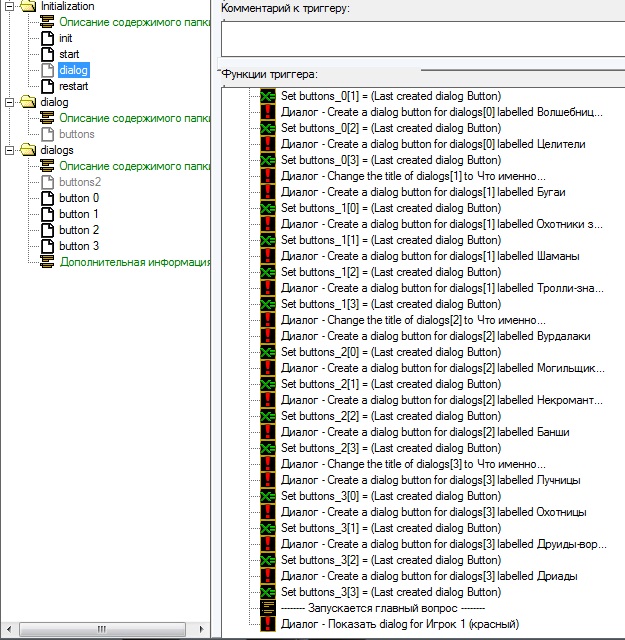Click the comment icon under dialog folder
Viewport: 625px width, 640px height.
point(47,118)
